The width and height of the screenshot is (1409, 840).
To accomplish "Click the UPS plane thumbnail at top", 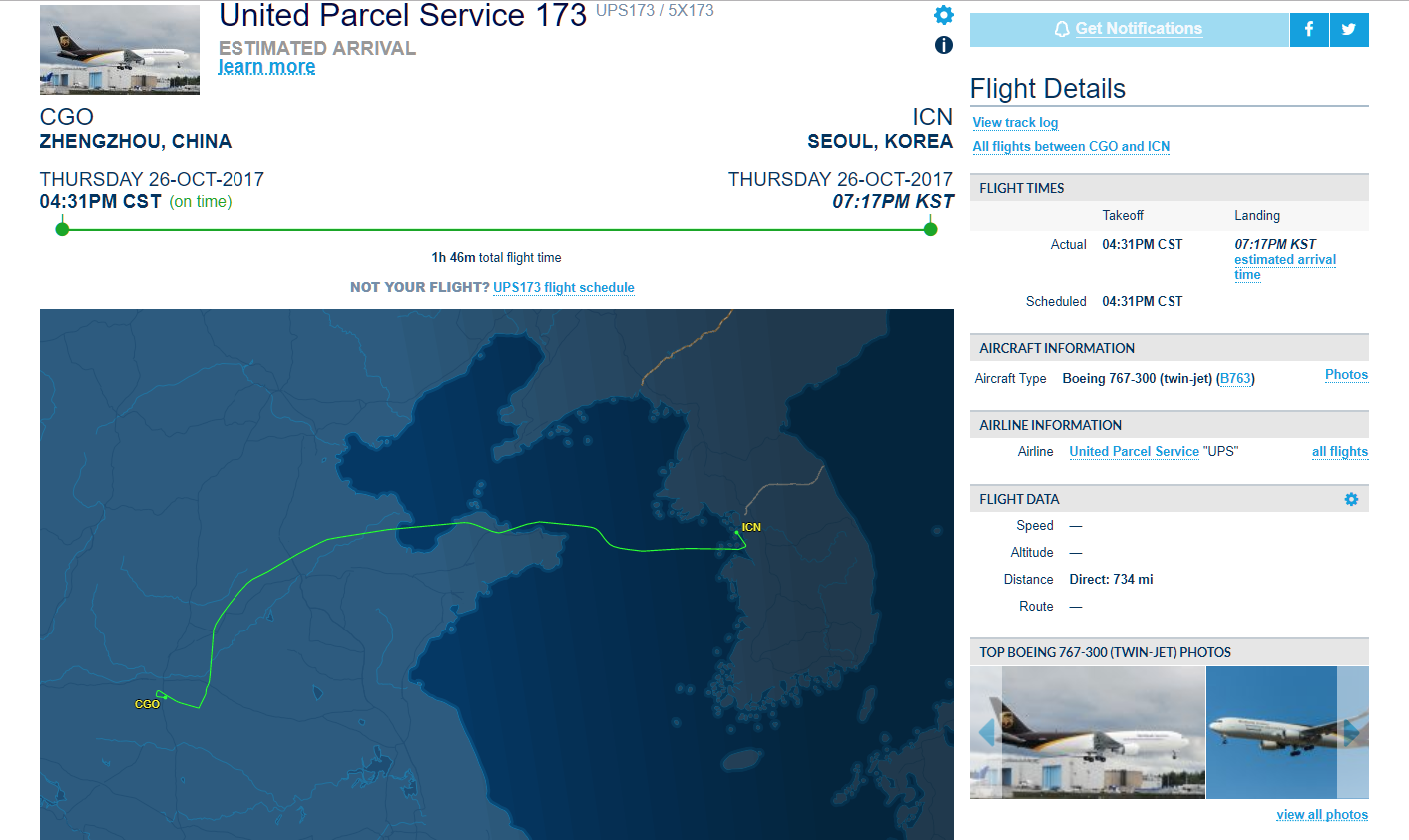I will tap(120, 50).
